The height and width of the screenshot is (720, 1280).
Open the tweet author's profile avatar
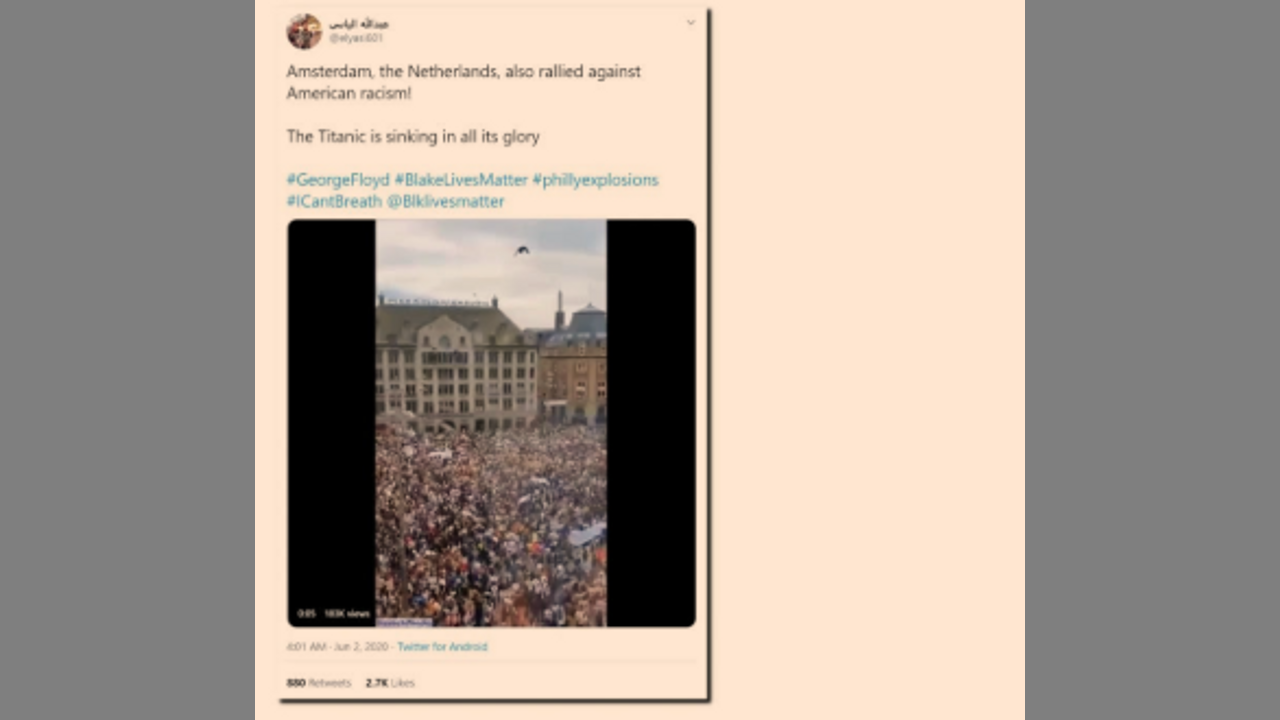[304, 31]
